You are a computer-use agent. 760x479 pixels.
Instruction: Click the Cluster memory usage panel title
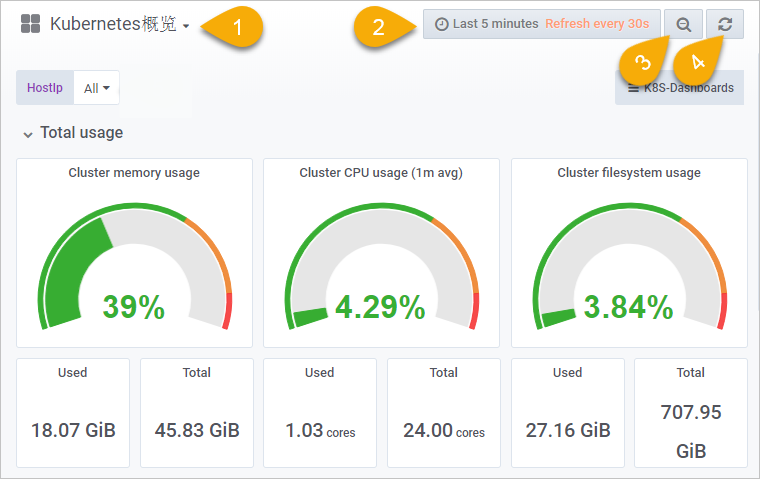(134, 173)
